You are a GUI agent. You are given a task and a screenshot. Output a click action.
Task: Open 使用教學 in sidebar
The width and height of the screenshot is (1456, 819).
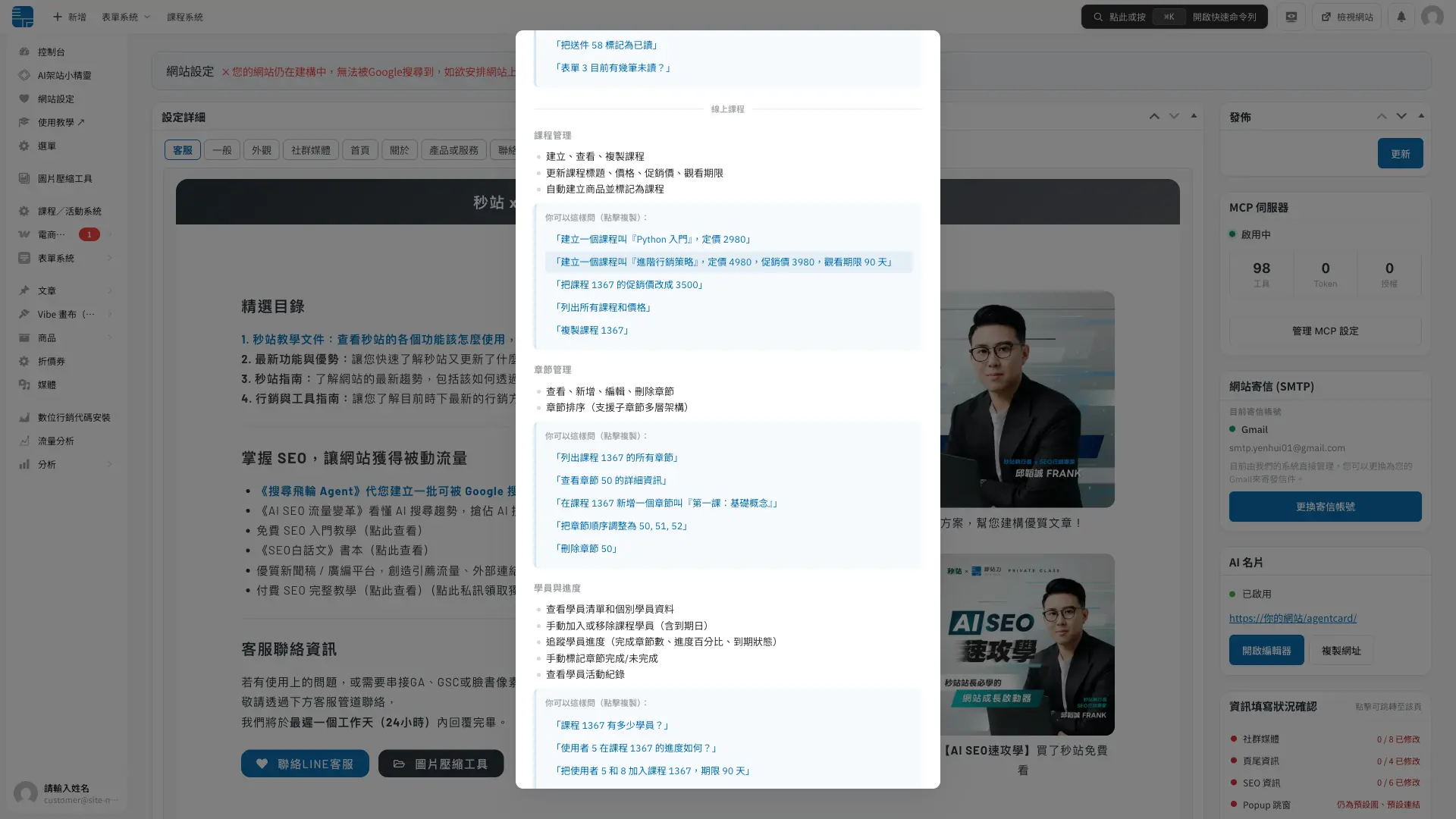click(x=61, y=122)
